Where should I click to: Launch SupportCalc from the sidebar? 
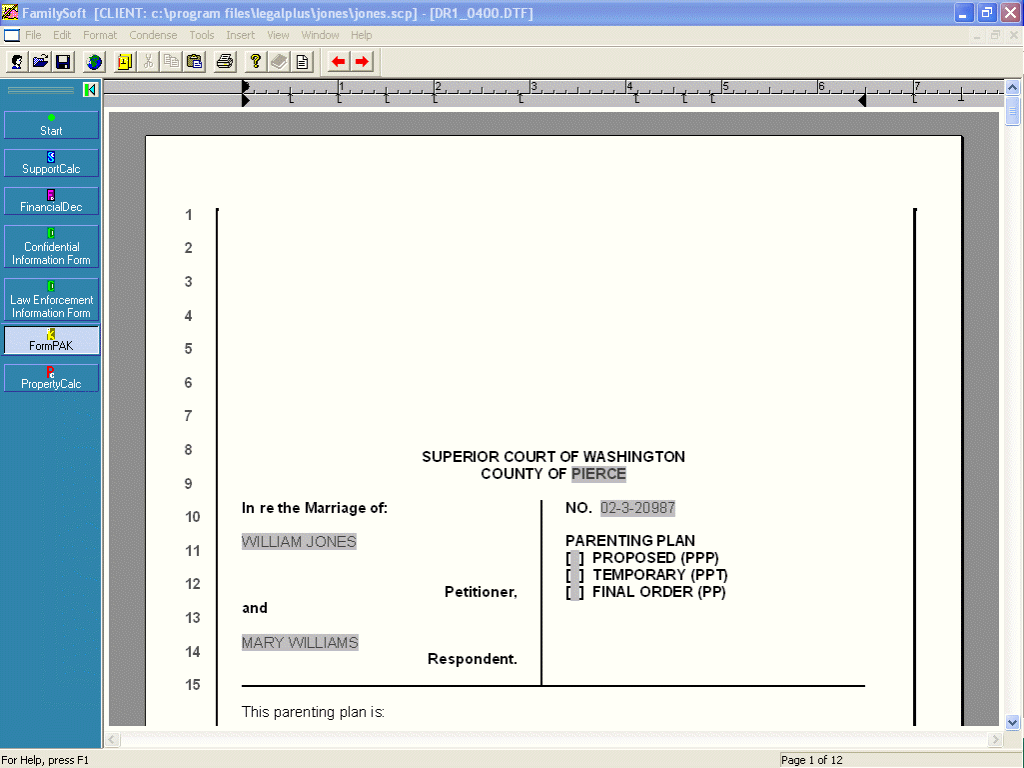pyautogui.click(x=51, y=162)
